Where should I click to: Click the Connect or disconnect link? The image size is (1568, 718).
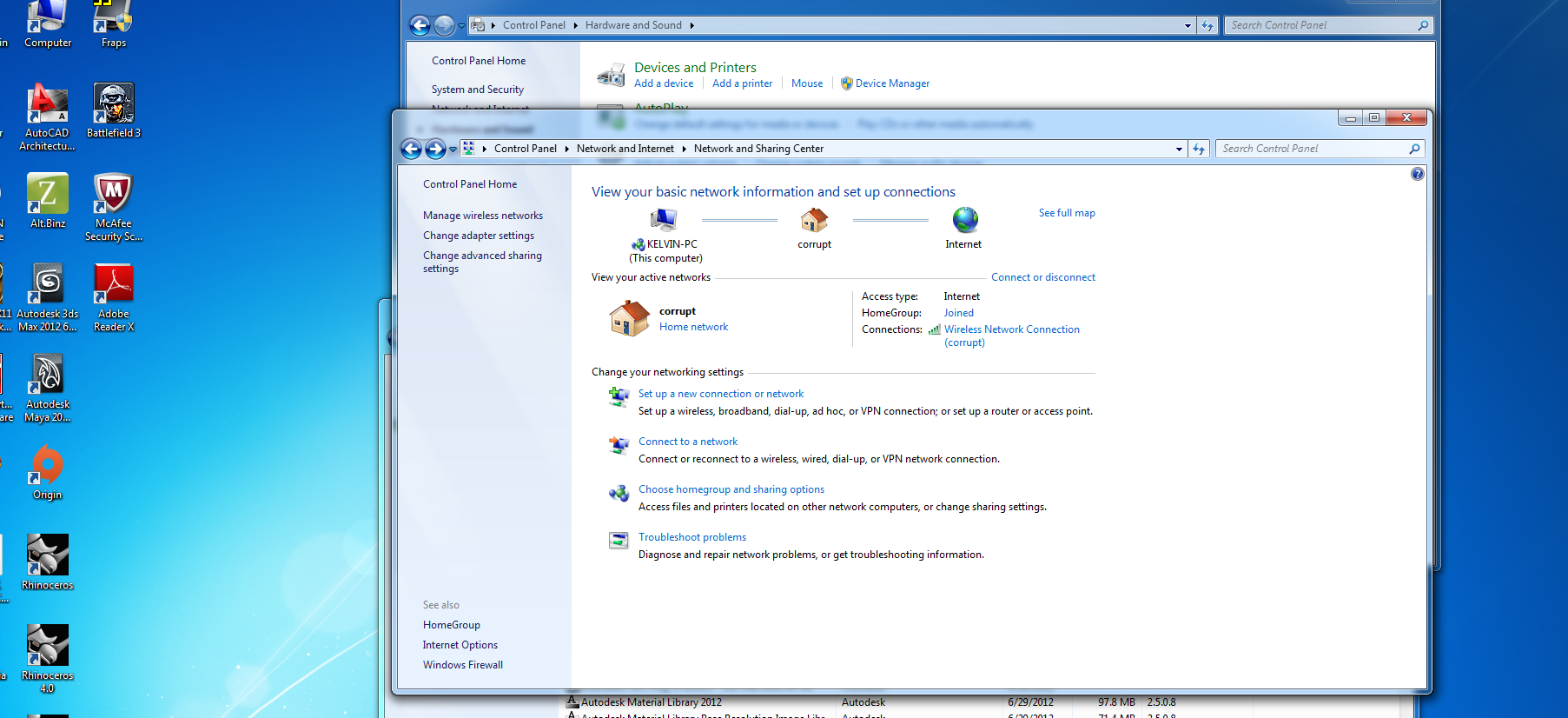(1043, 277)
